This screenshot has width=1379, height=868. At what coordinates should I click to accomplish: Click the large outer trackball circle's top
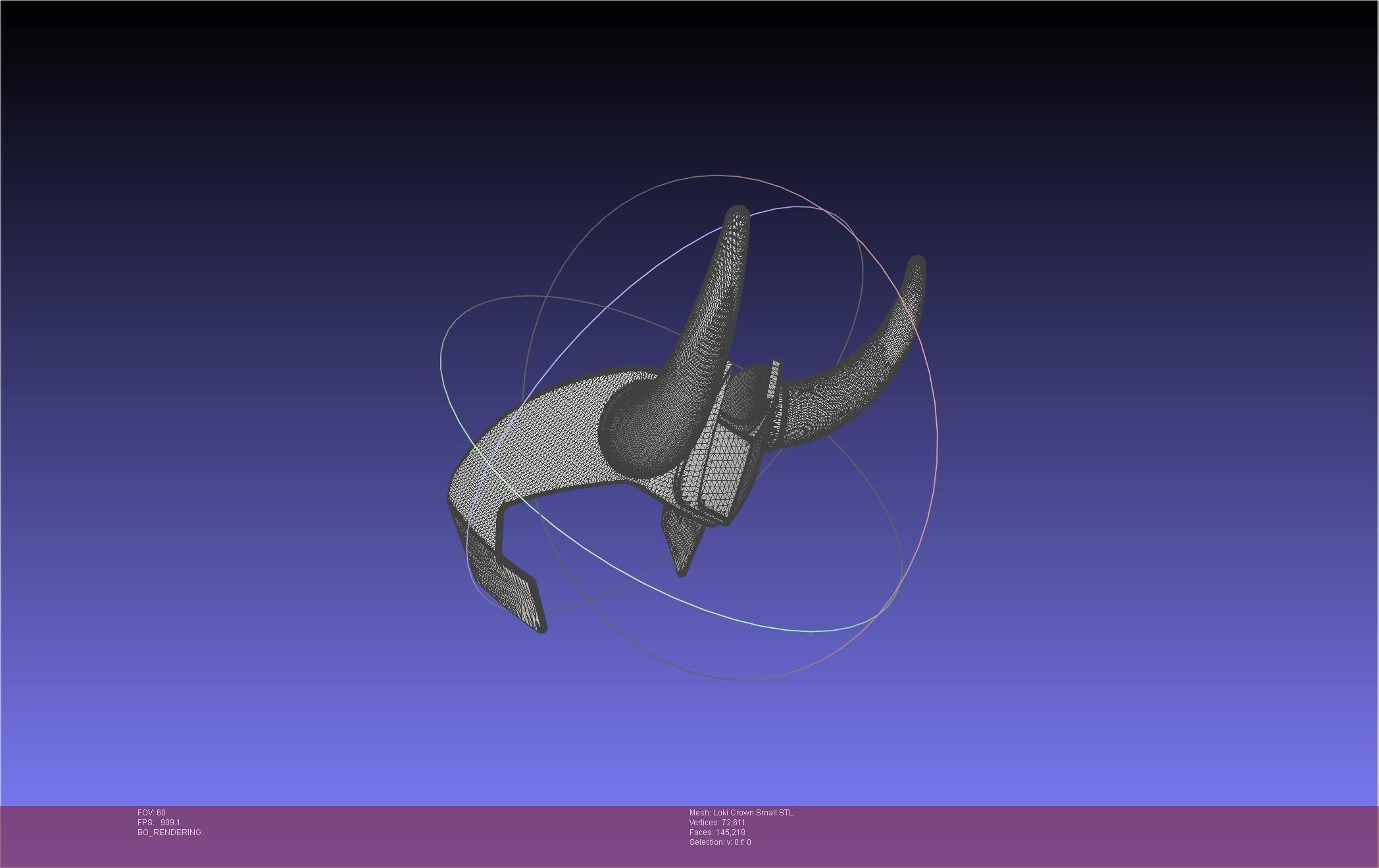coord(717,176)
